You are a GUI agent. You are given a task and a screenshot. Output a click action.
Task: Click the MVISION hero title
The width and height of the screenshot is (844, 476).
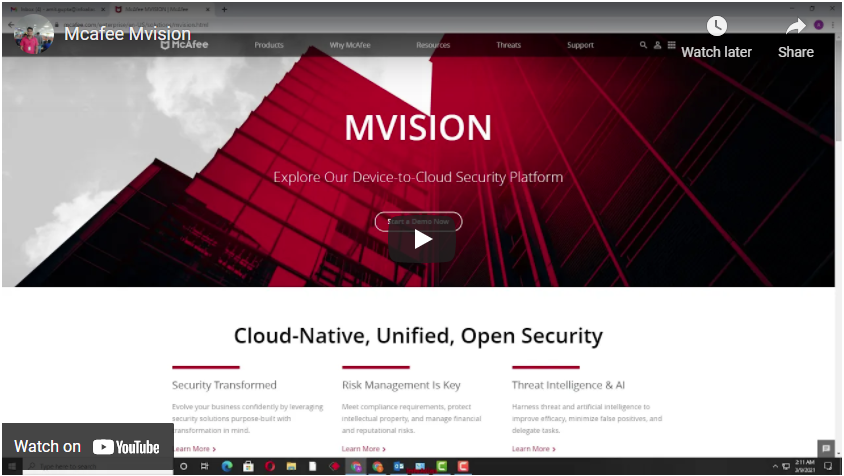[x=418, y=128]
